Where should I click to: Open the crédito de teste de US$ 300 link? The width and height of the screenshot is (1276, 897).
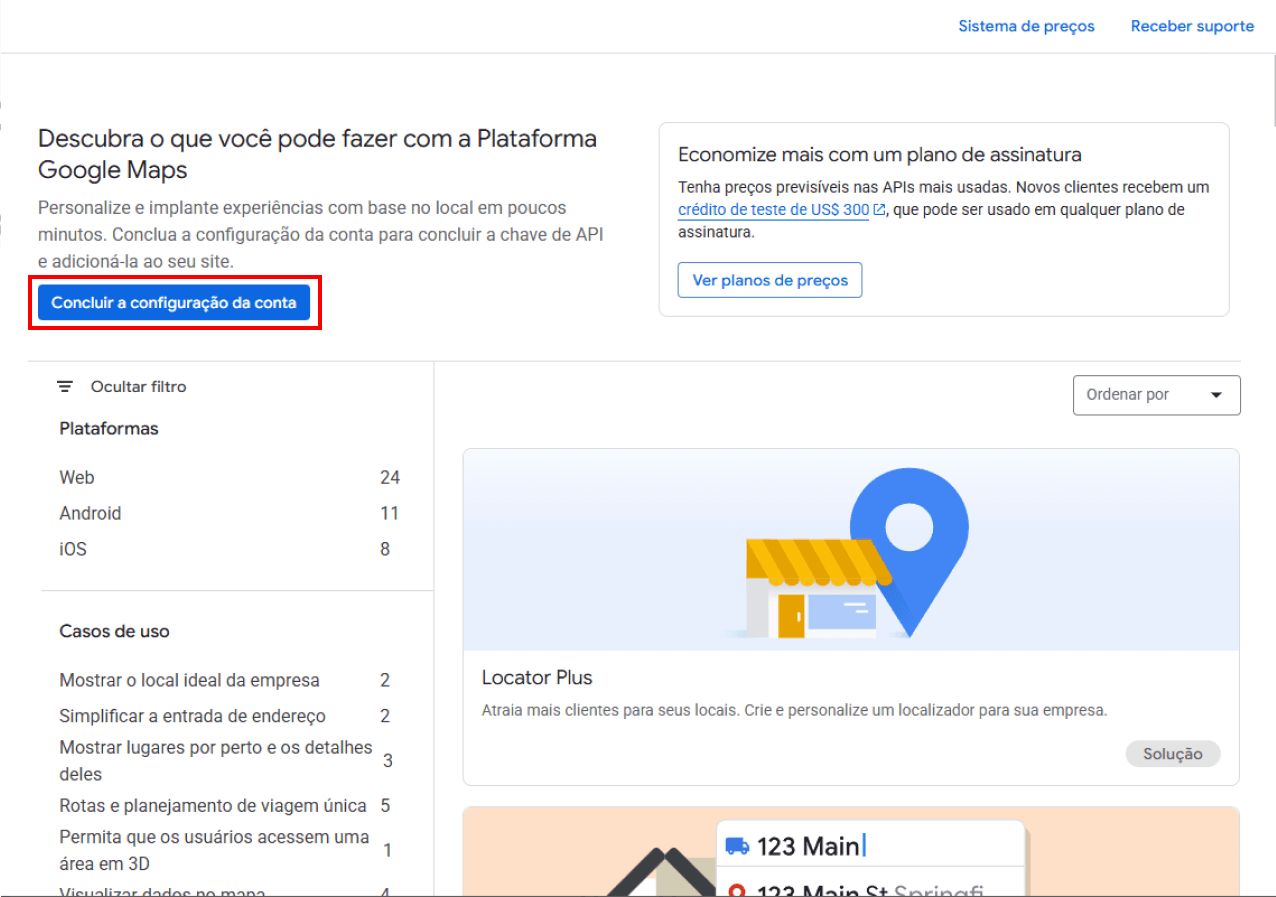pos(773,210)
